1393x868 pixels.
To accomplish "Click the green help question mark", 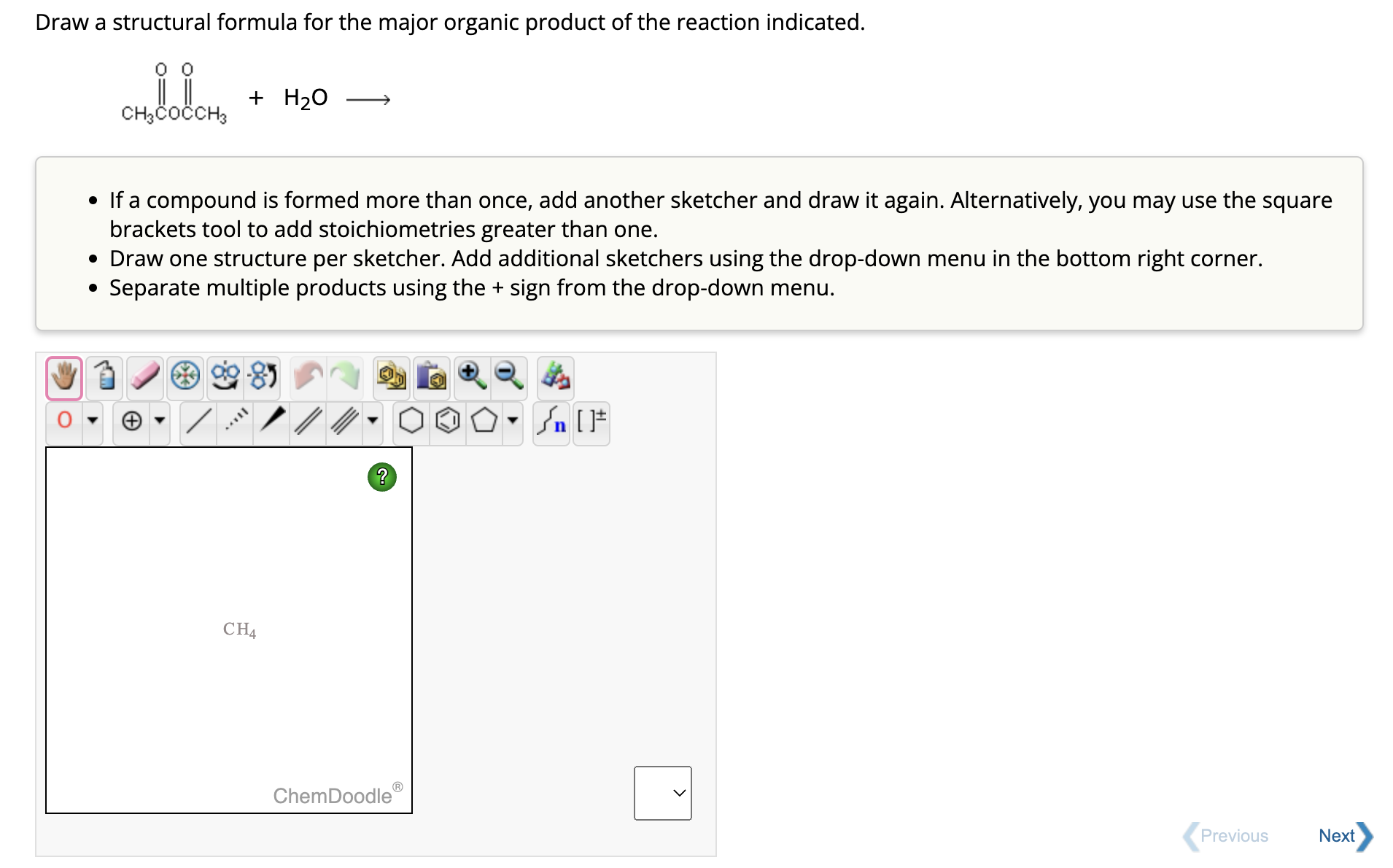I will click(382, 477).
